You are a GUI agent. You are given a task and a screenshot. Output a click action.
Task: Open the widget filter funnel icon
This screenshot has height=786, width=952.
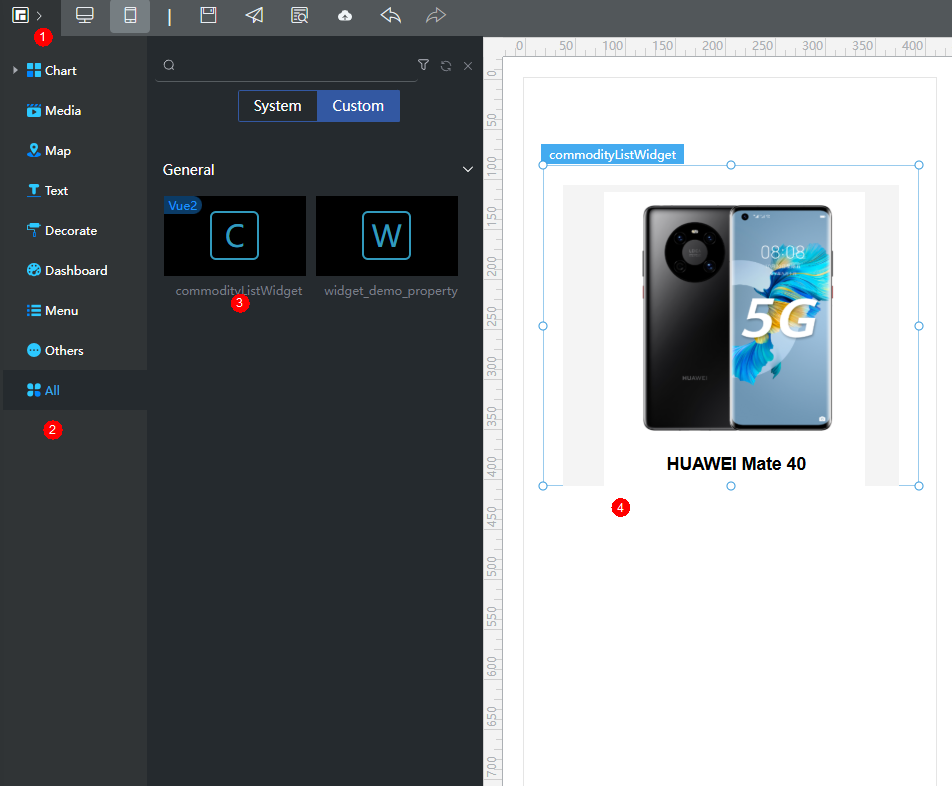click(x=423, y=65)
